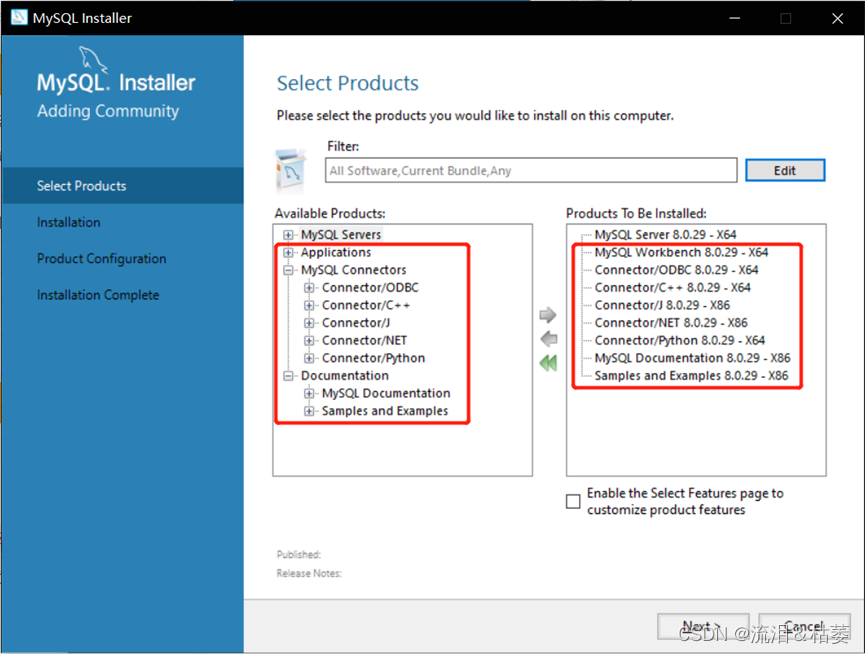Expand the Connector/J node

tap(309, 323)
